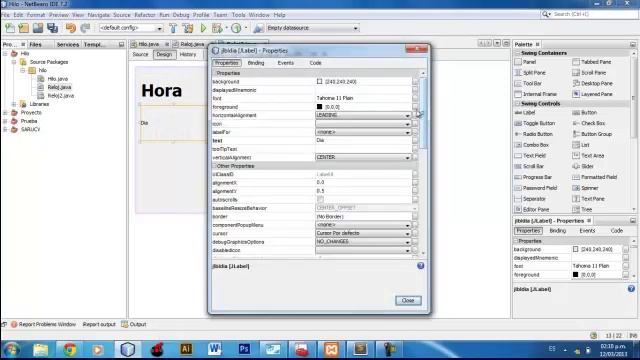Click the Profile Project toolbar icon
The width and height of the screenshot is (640, 360).
pyautogui.click(x=236, y=28)
